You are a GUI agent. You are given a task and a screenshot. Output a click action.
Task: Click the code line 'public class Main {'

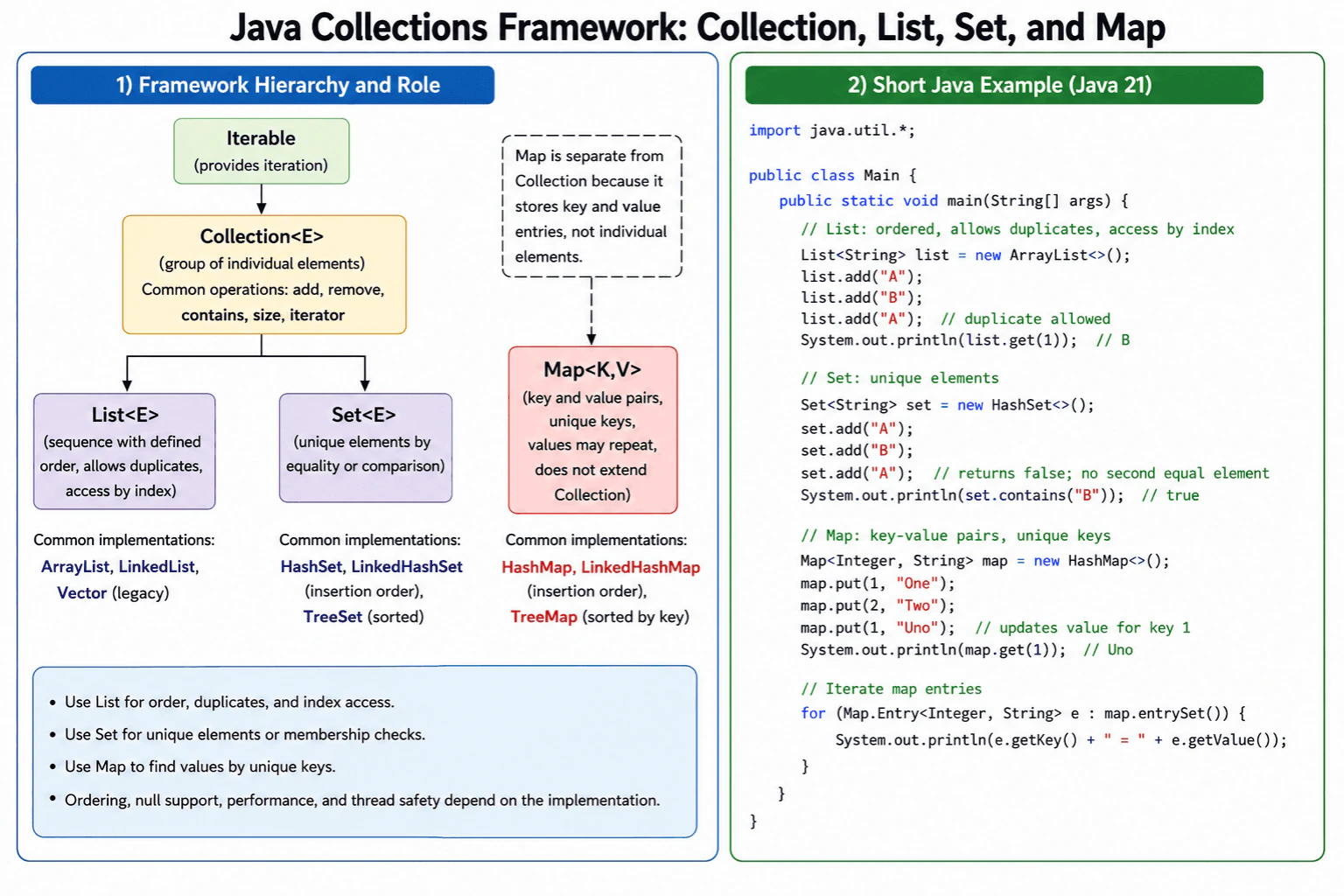click(832, 175)
